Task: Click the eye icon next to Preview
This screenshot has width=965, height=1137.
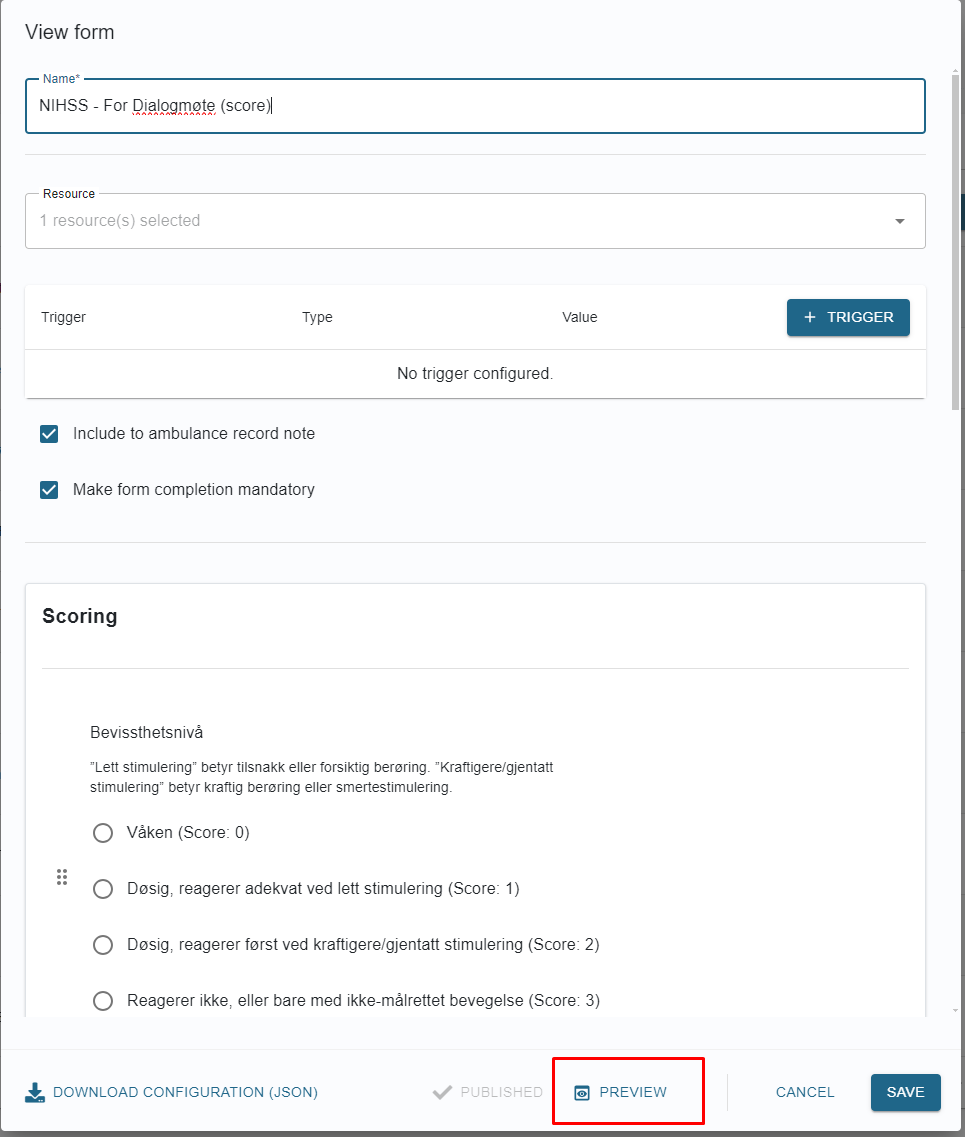Action: coord(581,1093)
